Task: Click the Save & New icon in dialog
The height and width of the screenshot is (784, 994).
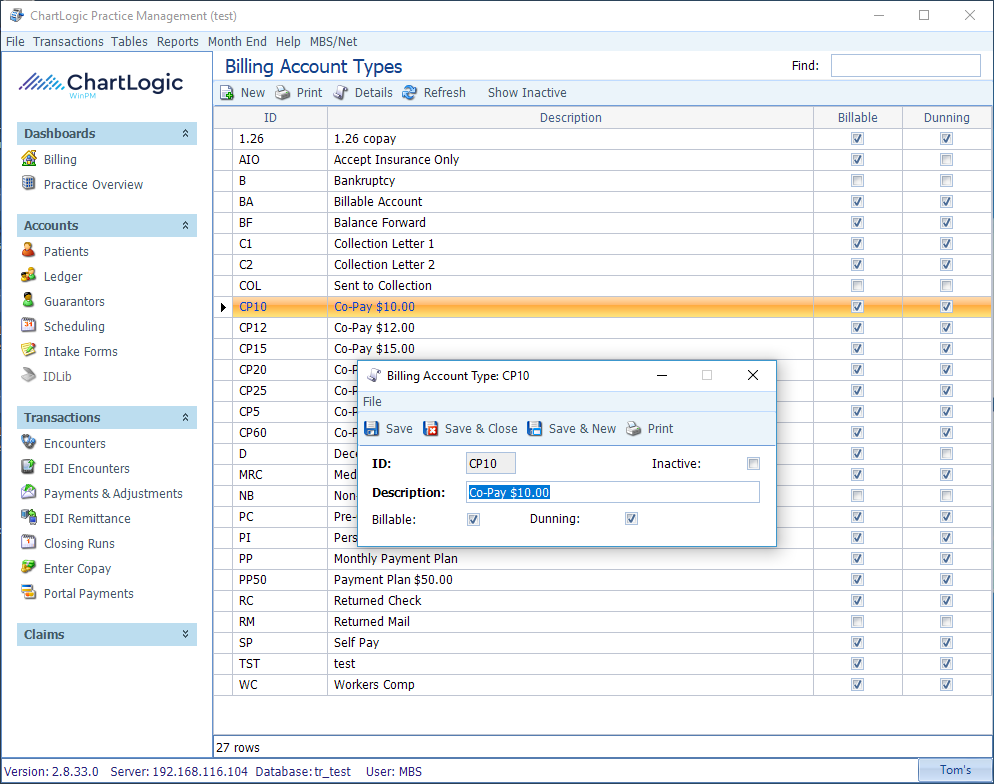Action: click(535, 428)
